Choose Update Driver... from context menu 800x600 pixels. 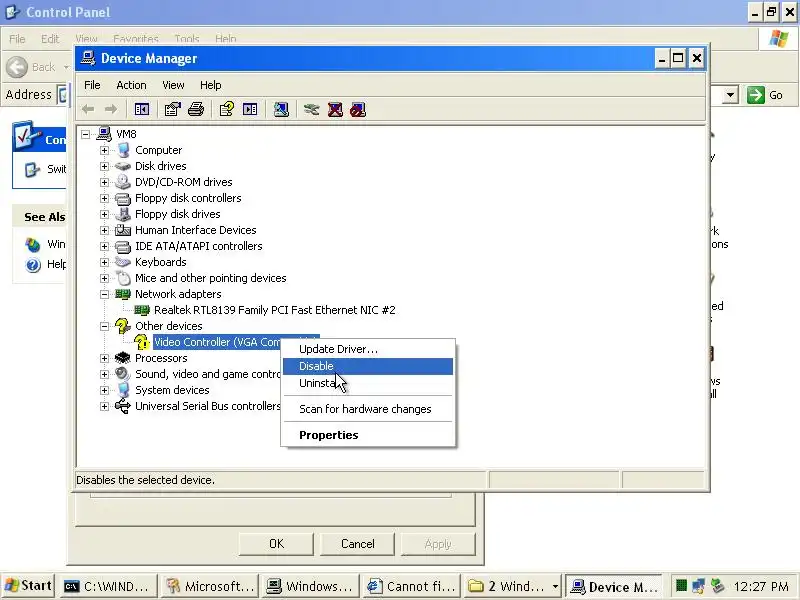coord(367,349)
